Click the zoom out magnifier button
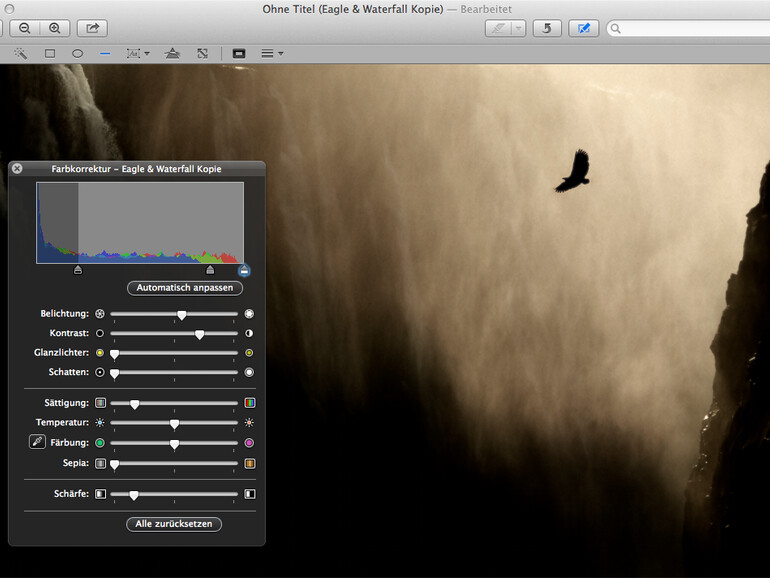Viewport: 770px width, 578px height. [24, 29]
